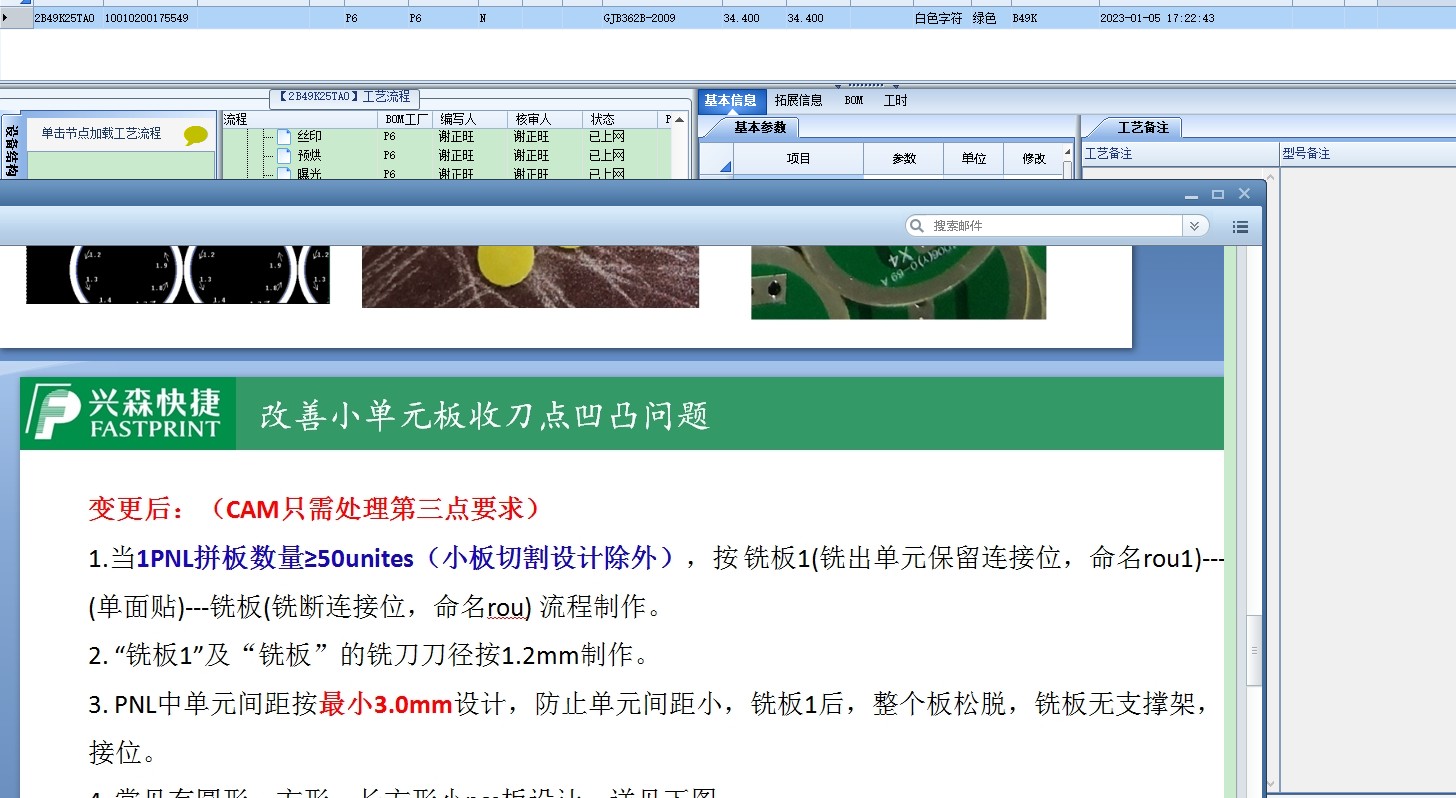This screenshot has height=798, width=1456.
Task: Close the mail viewer window
Action: point(1245,194)
